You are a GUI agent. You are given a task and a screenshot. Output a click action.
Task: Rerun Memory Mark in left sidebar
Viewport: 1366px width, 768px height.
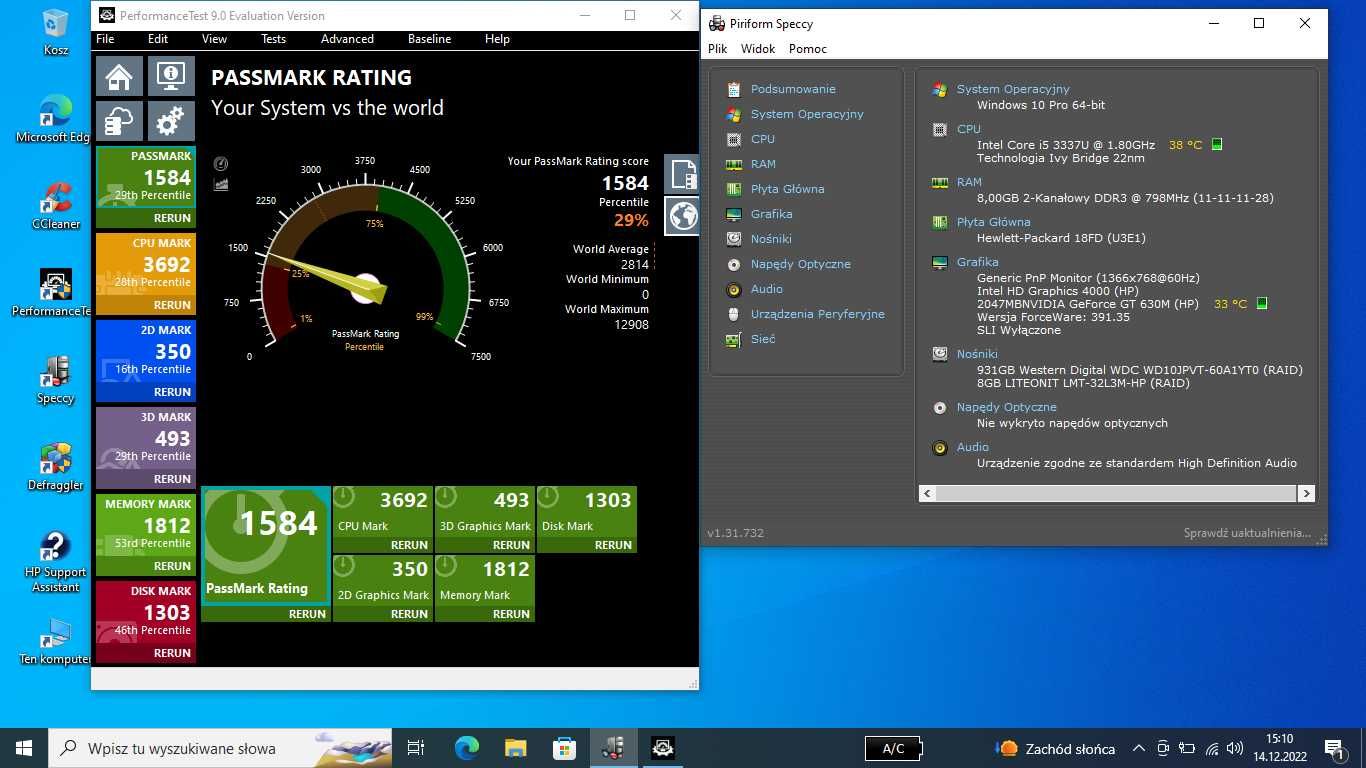tap(172, 566)
